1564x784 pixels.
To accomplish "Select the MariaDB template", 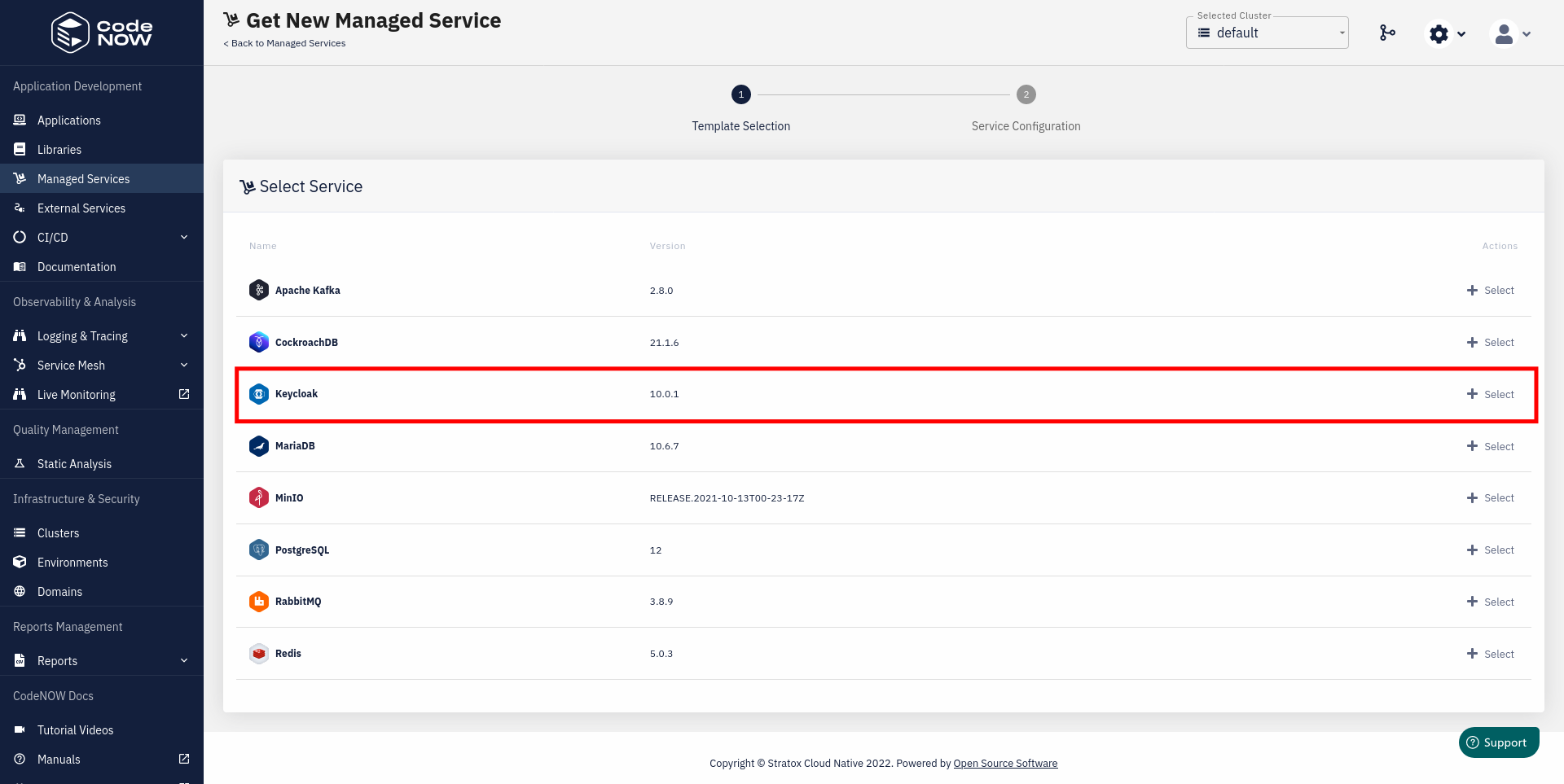I will point(1491,447).
